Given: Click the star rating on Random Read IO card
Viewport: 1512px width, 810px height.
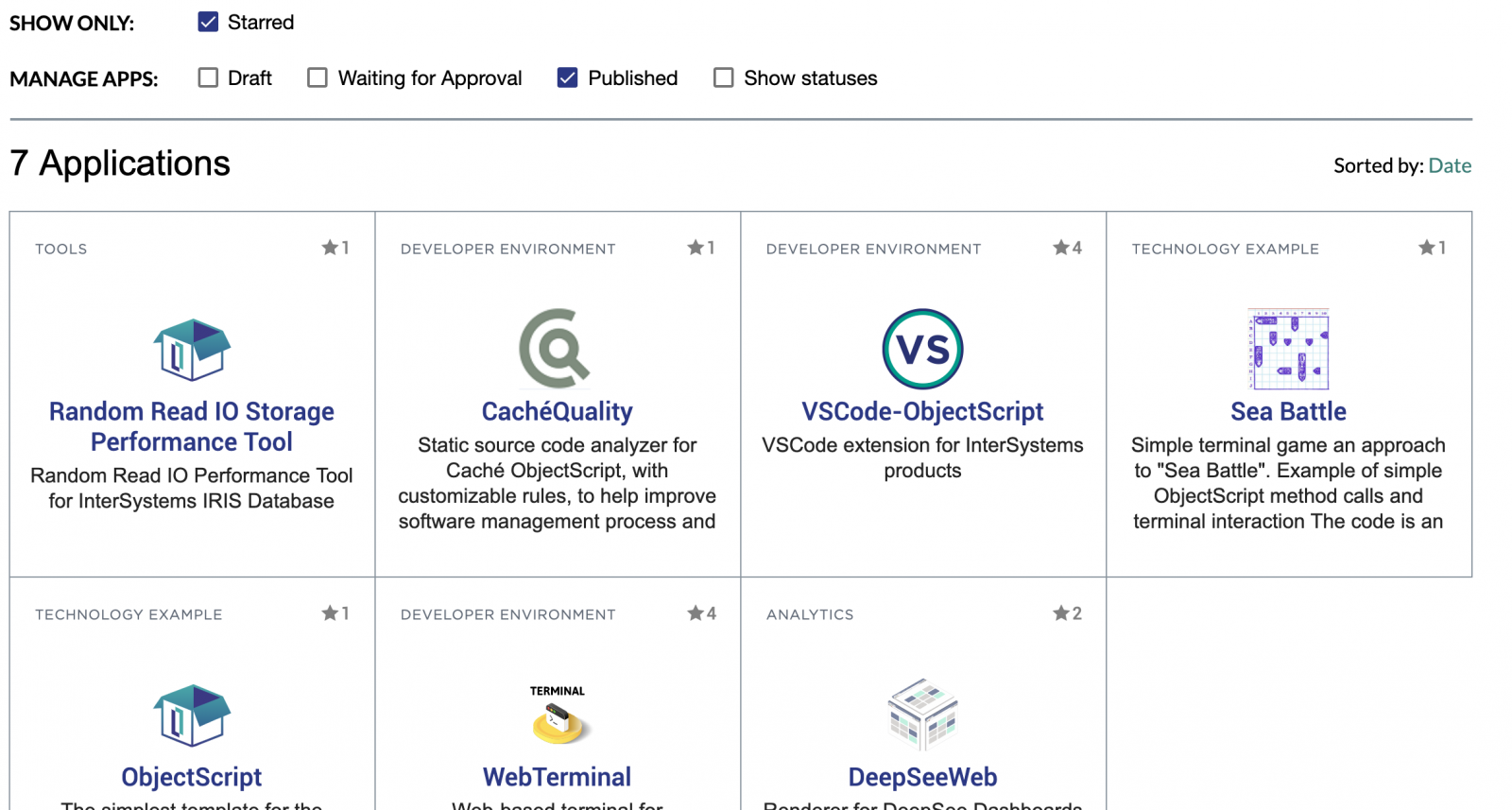Looking at the screenshot, I should point(335,248).
